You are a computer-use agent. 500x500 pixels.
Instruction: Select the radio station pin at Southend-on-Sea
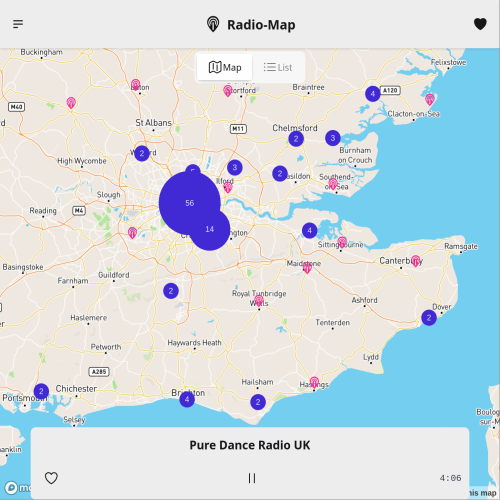[x=333, y=184]
